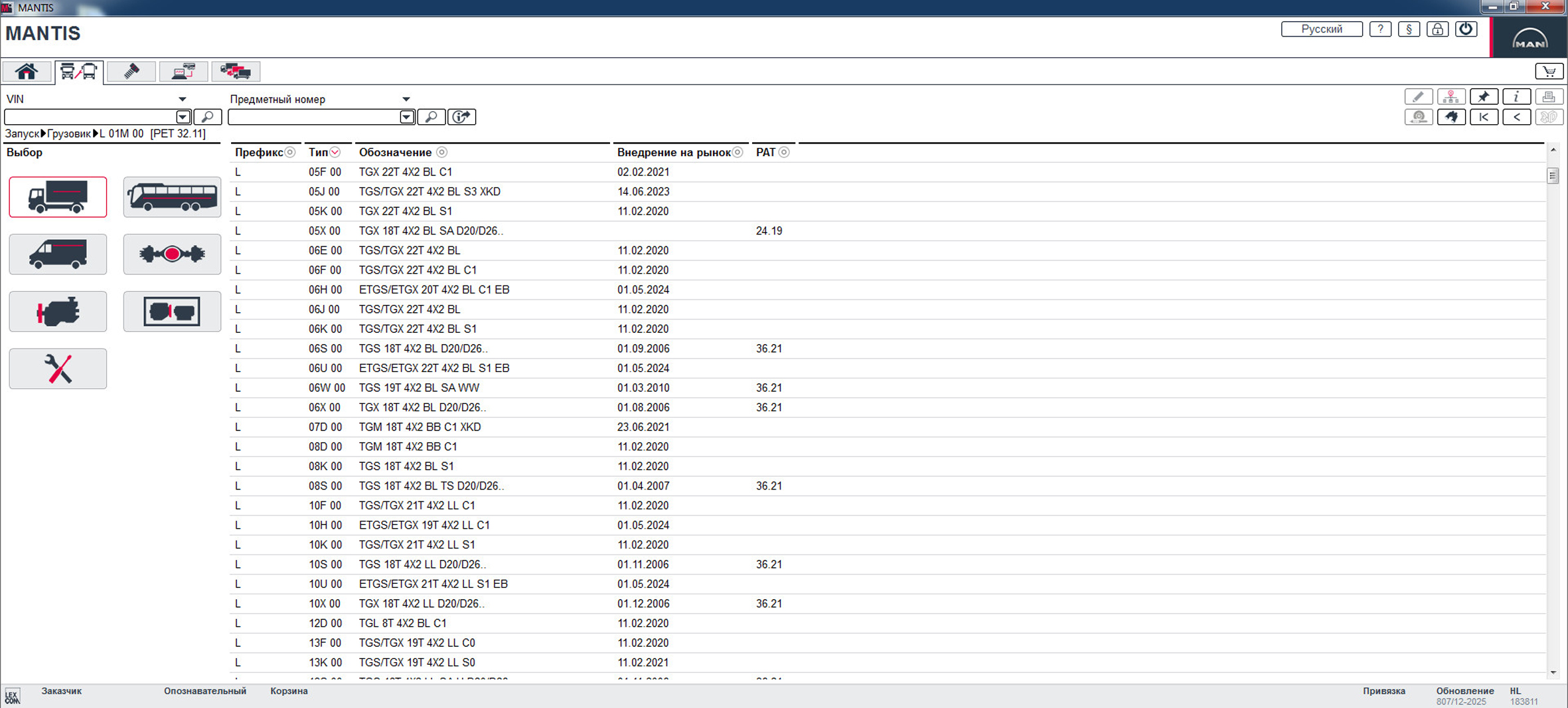
Task: Select the bus vehicle category icon
Action: (172, 197)
